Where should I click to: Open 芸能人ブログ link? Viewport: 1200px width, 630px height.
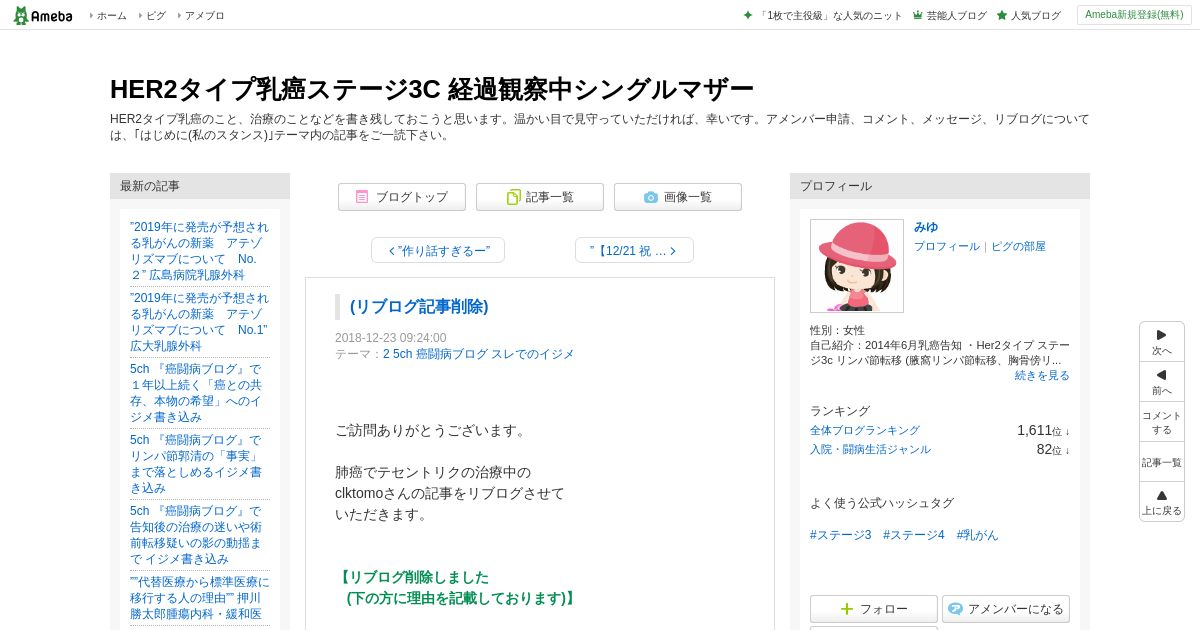[x=956, y=15]
